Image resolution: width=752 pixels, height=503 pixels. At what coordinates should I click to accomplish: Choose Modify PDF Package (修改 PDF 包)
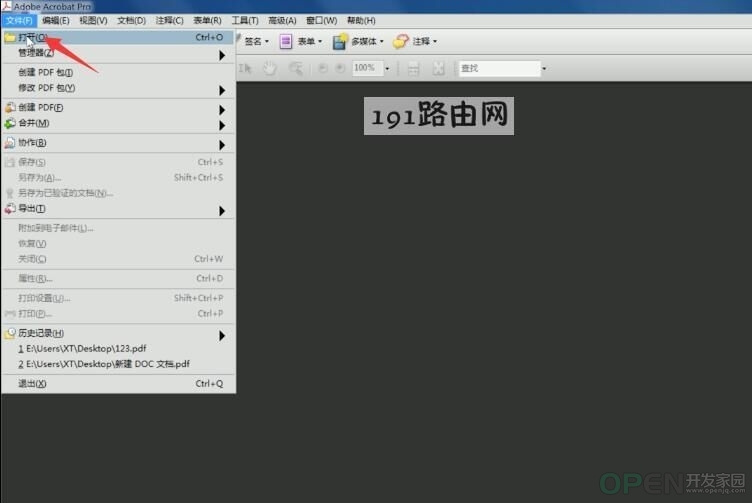tap(118, 88)
